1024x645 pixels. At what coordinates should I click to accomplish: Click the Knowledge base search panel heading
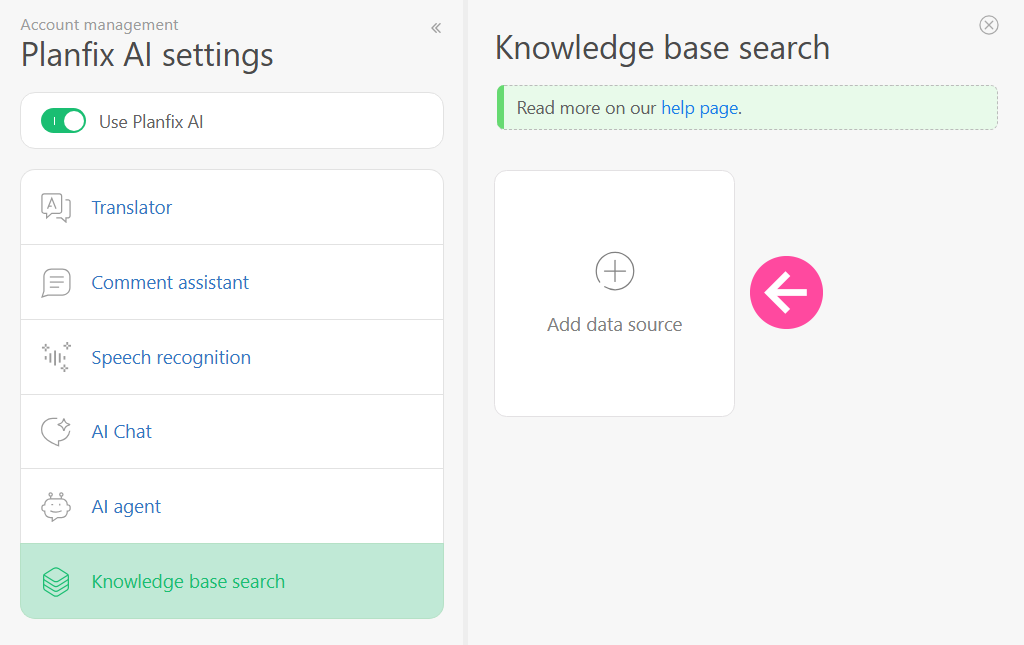click(662, 48)
